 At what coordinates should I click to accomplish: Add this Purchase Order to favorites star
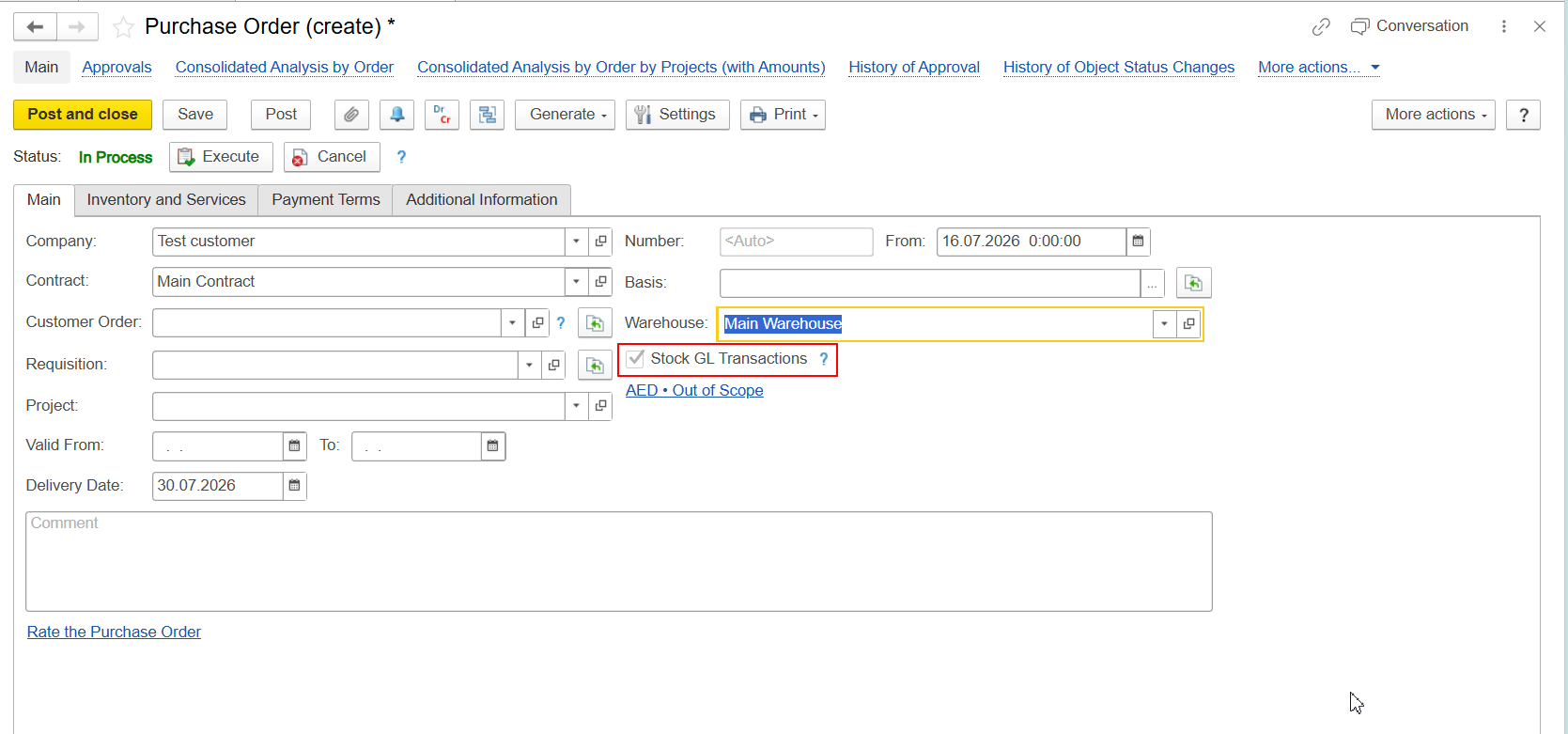pyautogui.click(x=123, y=27)
